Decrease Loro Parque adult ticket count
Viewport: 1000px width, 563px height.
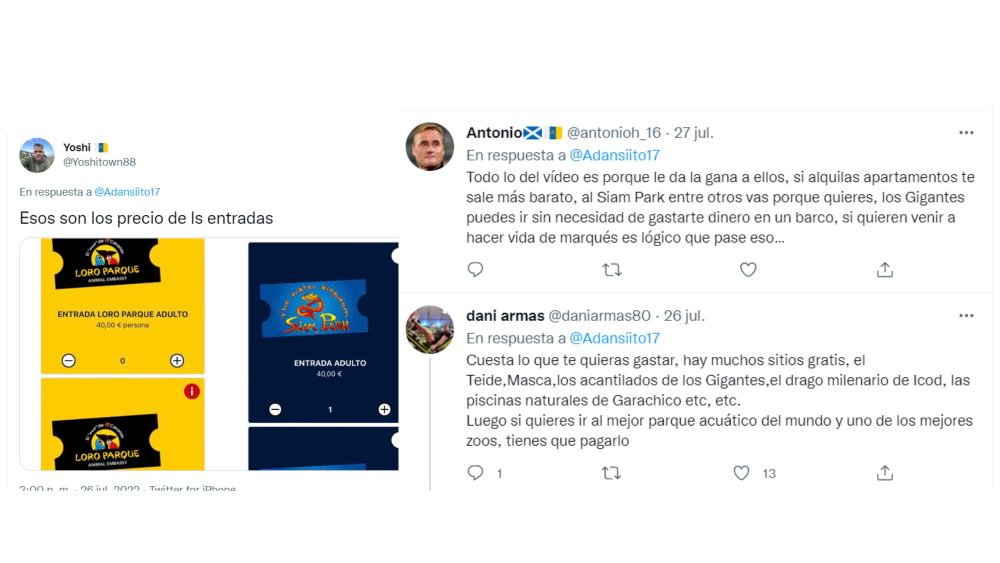click(x=69, y=360)
